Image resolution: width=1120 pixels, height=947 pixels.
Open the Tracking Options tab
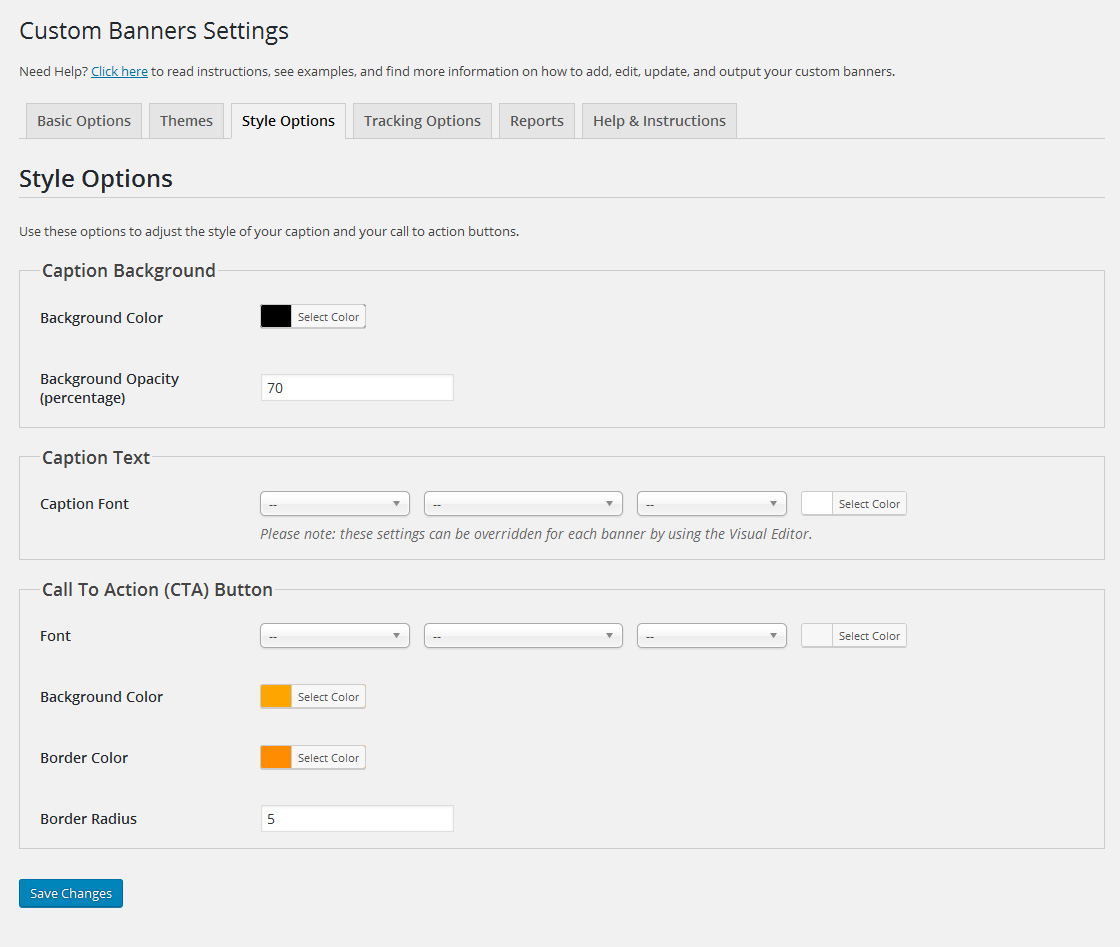click(x=422, y=121)
